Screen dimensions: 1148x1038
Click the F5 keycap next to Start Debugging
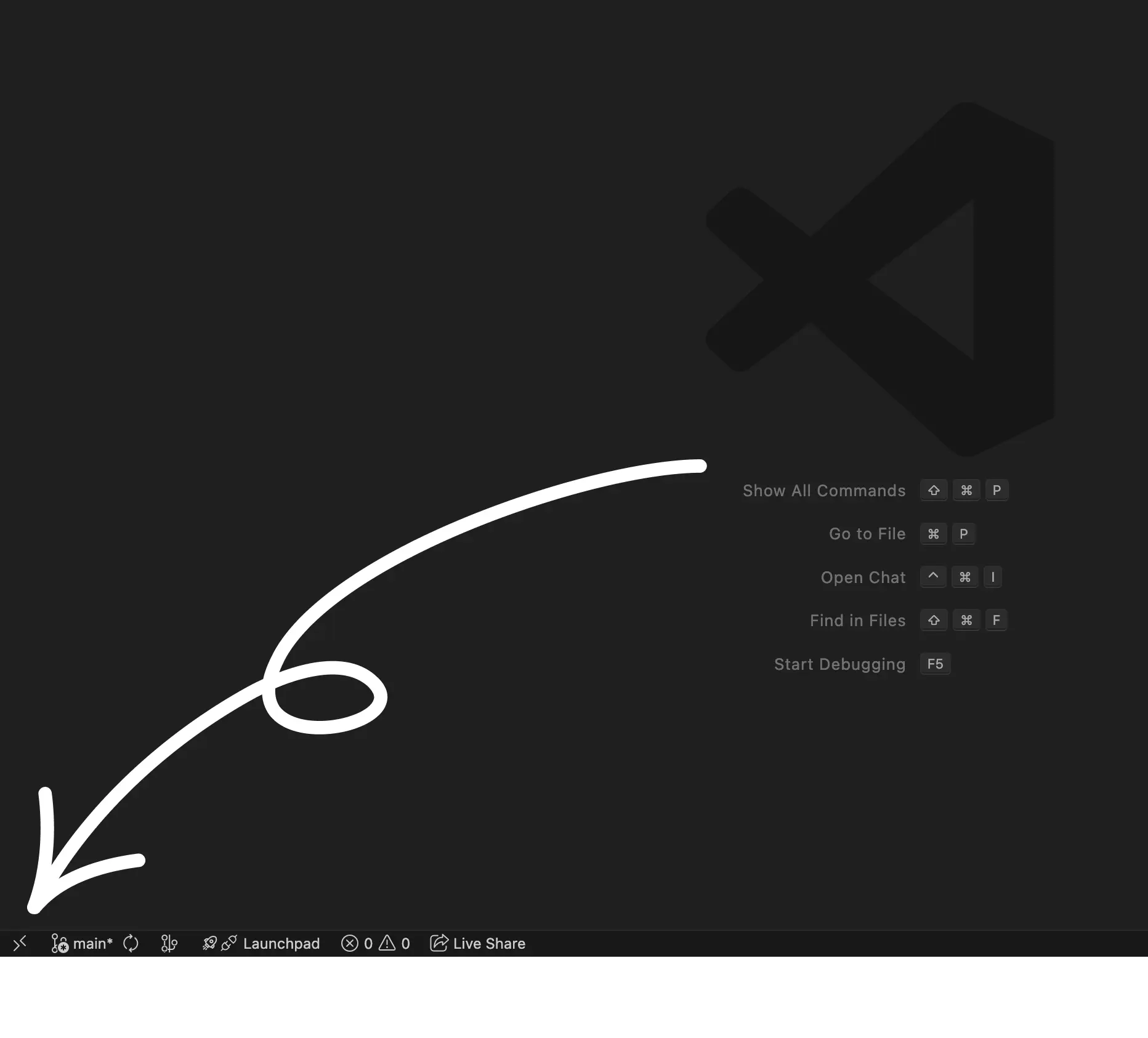[935, 664]
